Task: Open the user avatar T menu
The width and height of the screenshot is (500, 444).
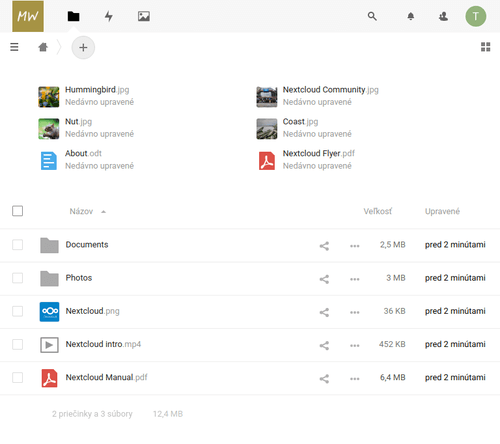Action: pyautogui.click(x=476, y=16)
